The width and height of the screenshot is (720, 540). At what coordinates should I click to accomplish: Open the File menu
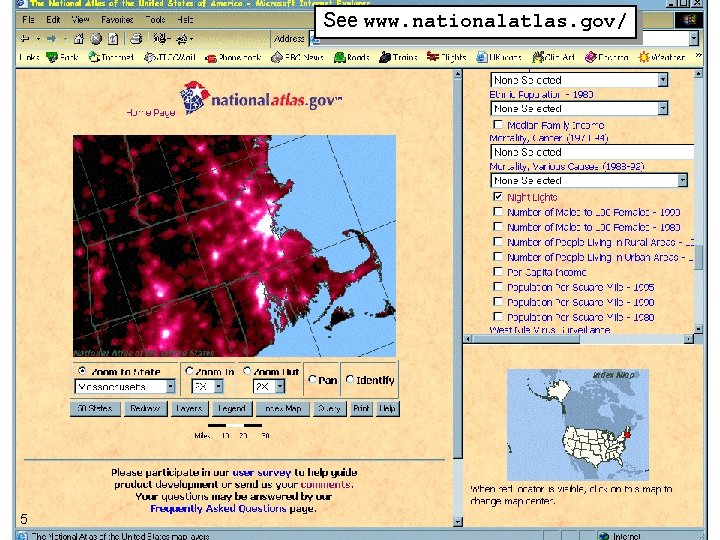click(x=28, y=20)
